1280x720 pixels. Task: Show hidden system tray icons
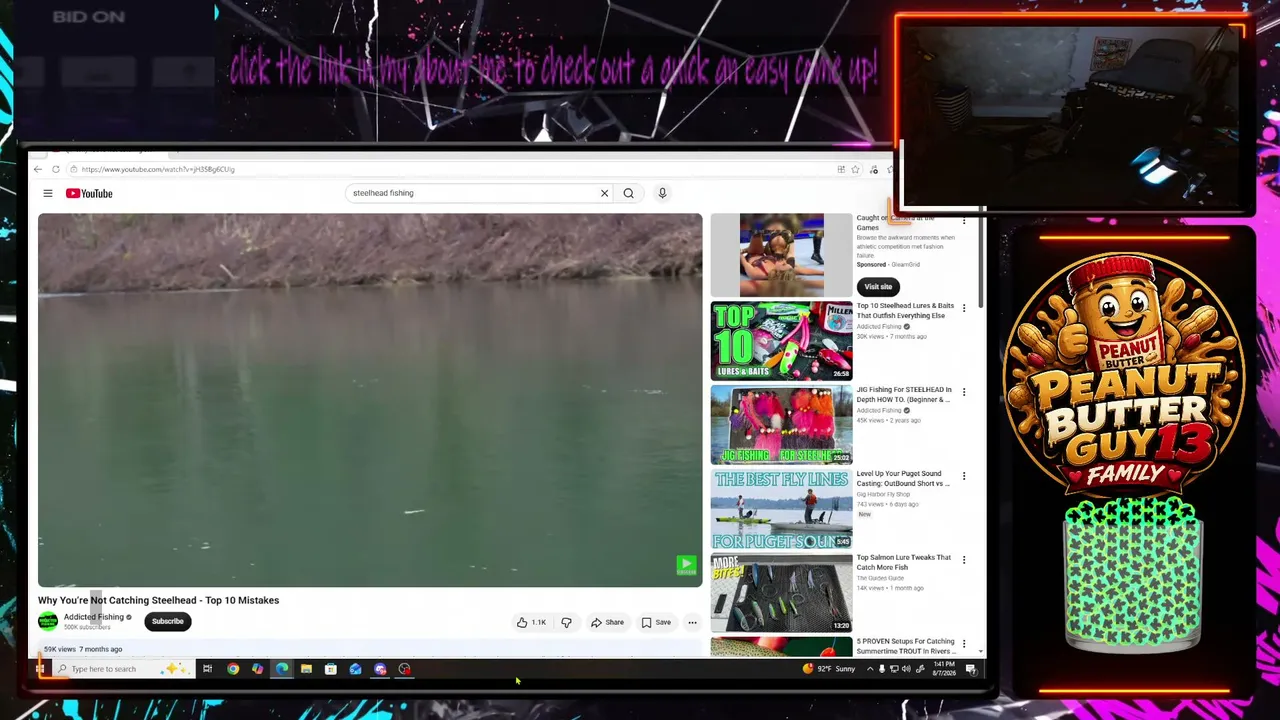tap(870, 669)
